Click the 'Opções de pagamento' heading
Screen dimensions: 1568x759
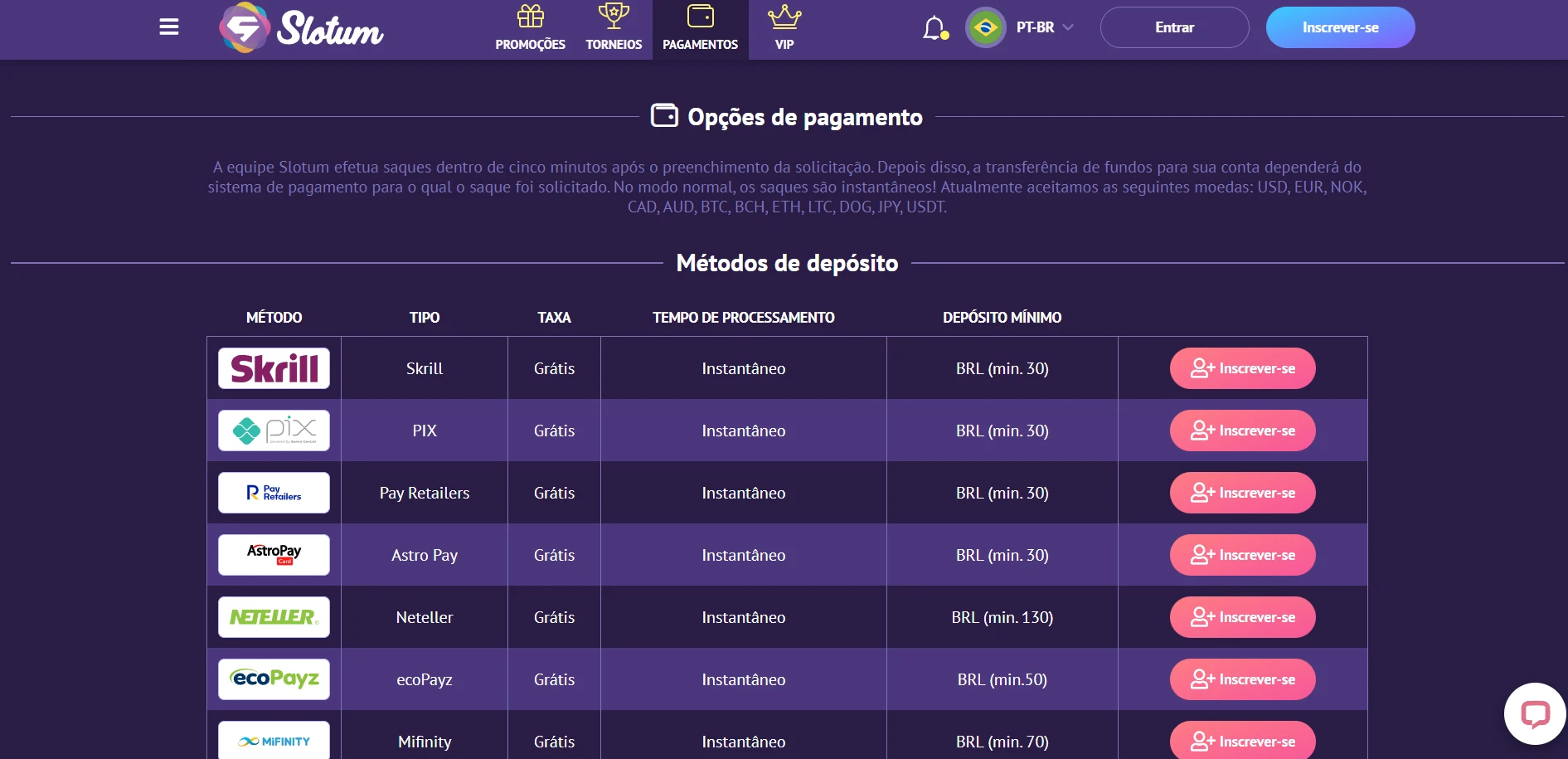pos(805,117)
